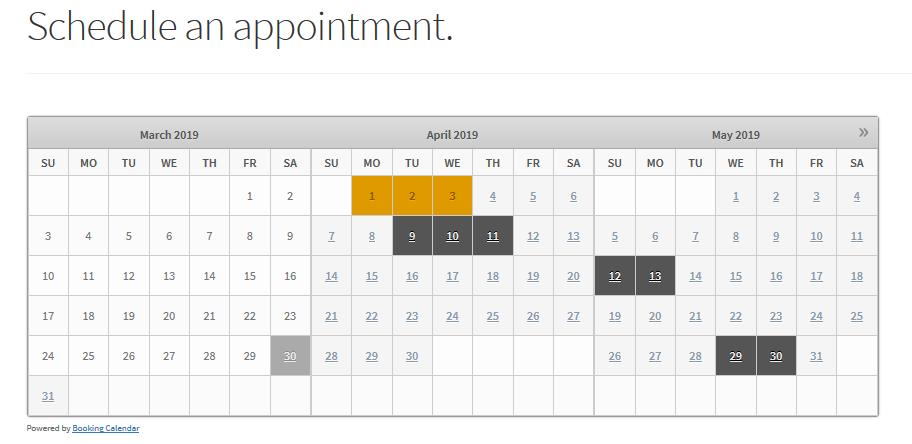Pick May 29 in the calendar
912x444 pixels.
pyautogui.click(x=736, y=356)
